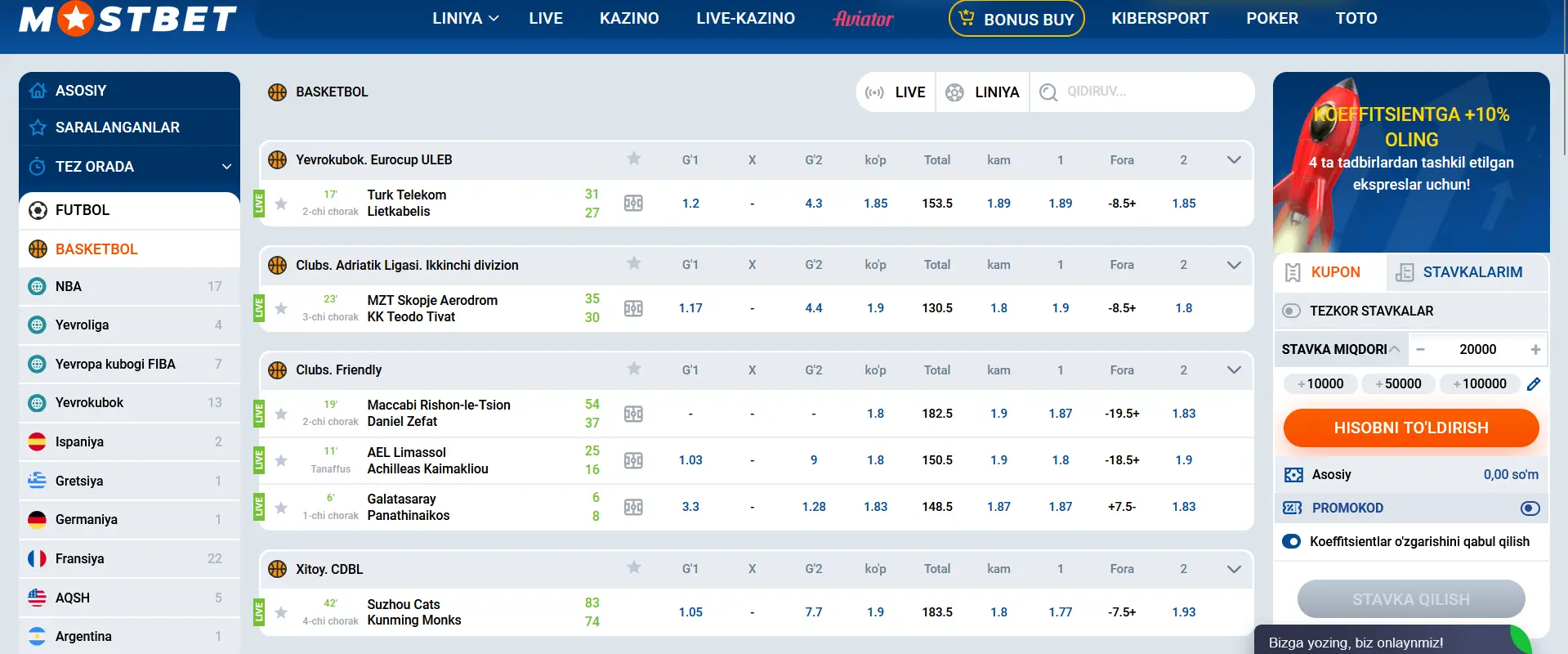The width and height of the screenshot is (1568, 654).
Task: Collapse the Clubs. Friendly league
Action: [x=1234, y=370]
